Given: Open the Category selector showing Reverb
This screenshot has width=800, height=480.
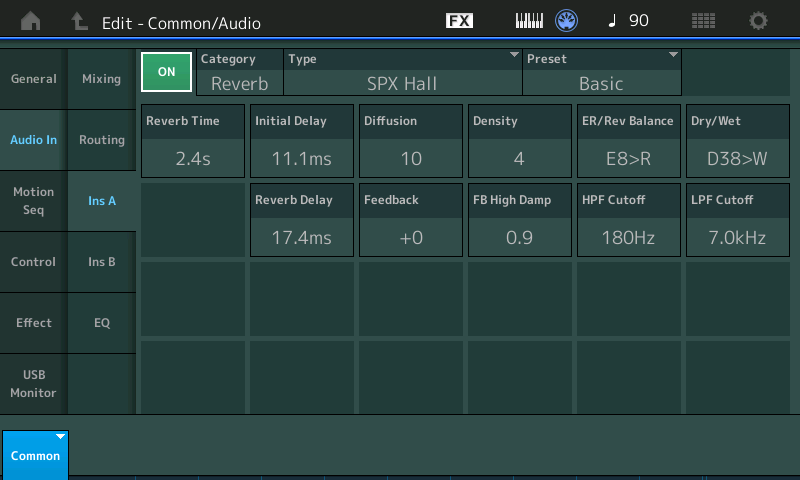Looking at the screenshot, I should (240, 73).
